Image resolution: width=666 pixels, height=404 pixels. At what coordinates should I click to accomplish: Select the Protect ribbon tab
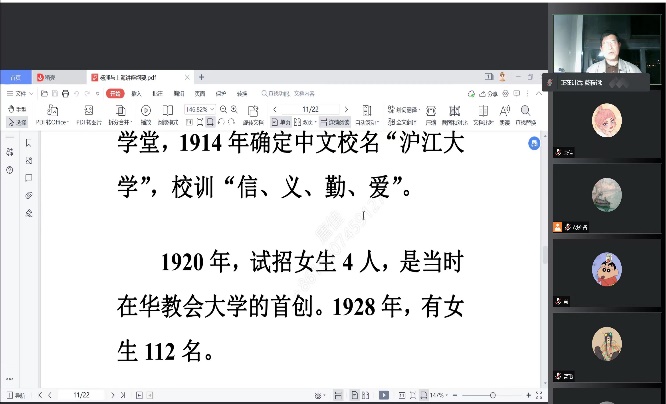[221, 93]
